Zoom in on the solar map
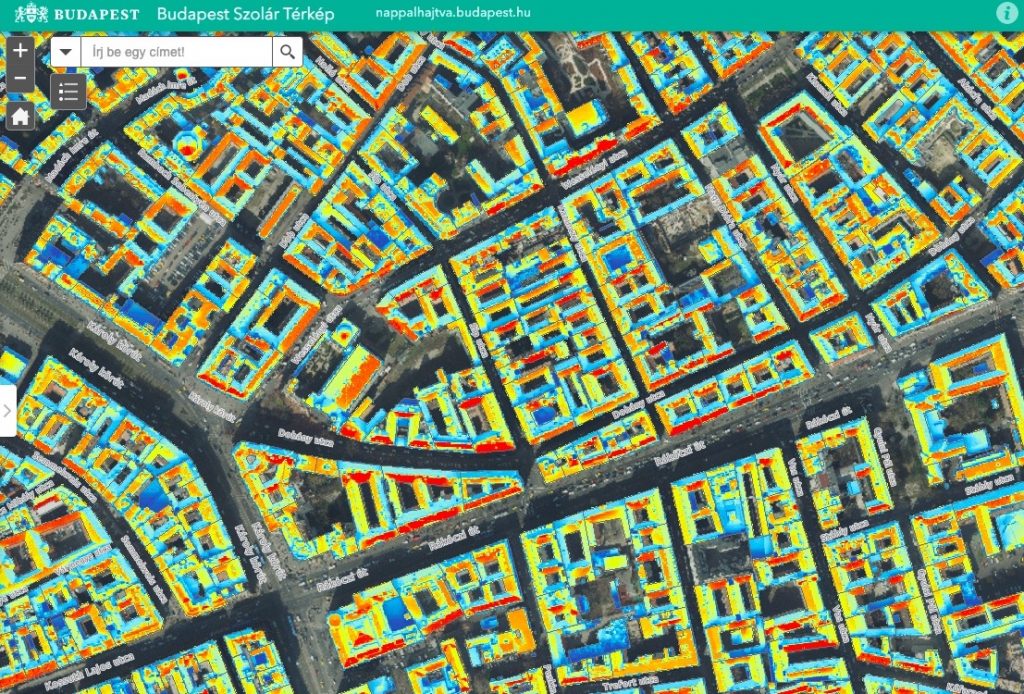The width and height of the screenshot is (1024, 694). pos(20,50)
